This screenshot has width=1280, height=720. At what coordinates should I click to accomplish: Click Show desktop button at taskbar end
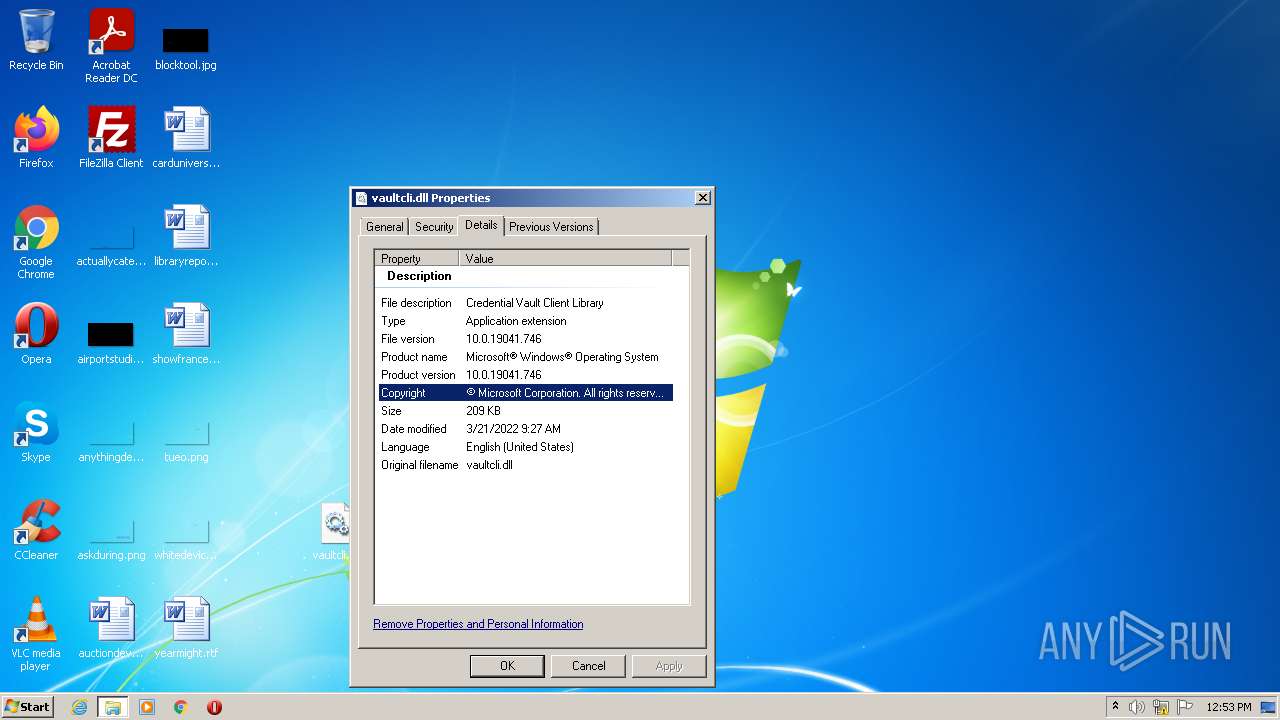pos(1270,707)
